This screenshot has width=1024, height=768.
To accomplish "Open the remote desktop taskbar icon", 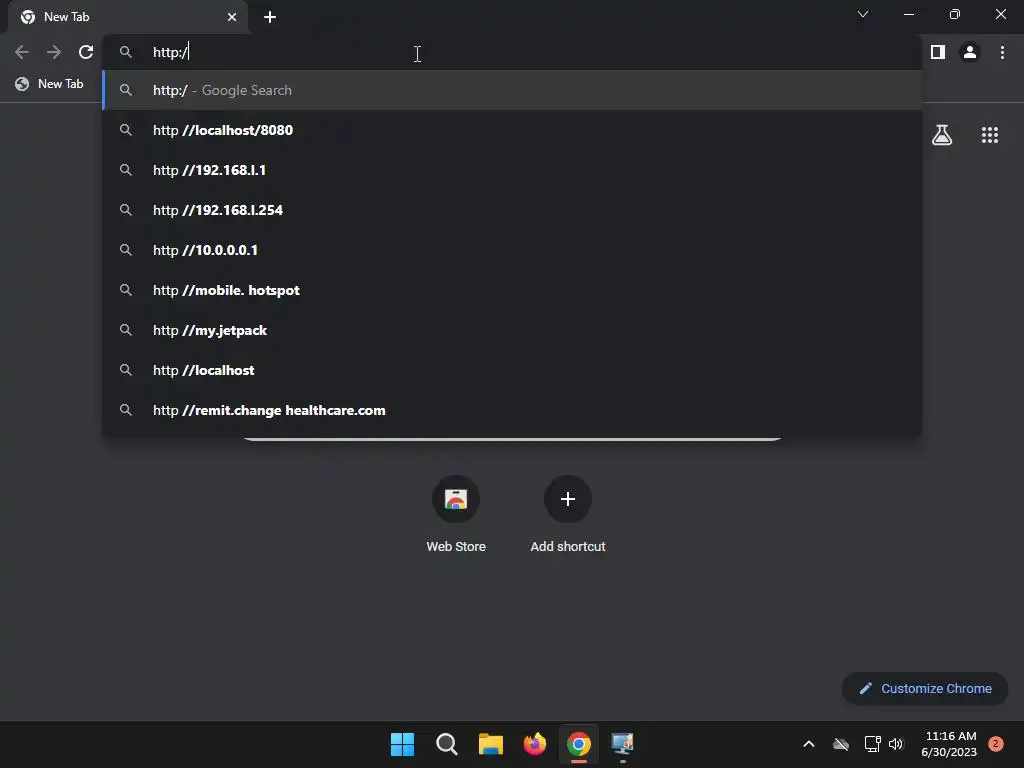I will pyautogui.click(x=622, y=744).
